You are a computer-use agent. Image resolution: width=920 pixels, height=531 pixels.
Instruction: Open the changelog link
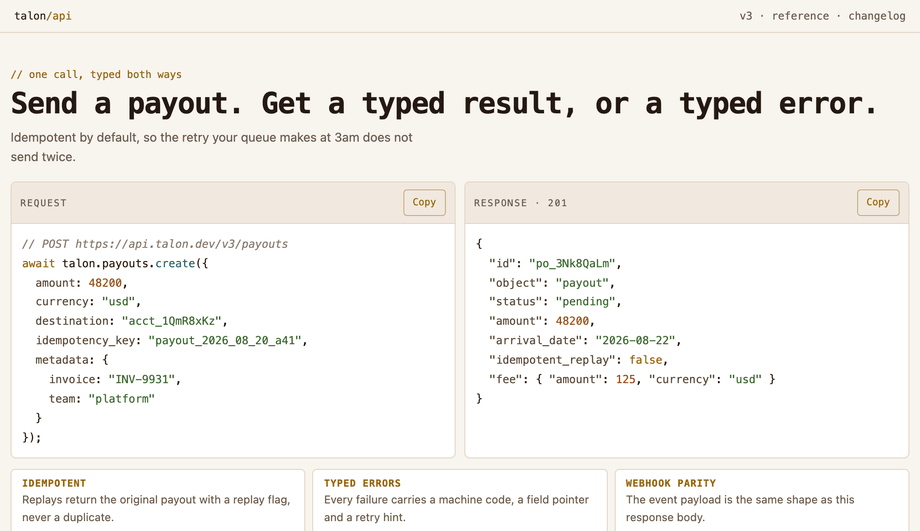(x=877, y=16)
